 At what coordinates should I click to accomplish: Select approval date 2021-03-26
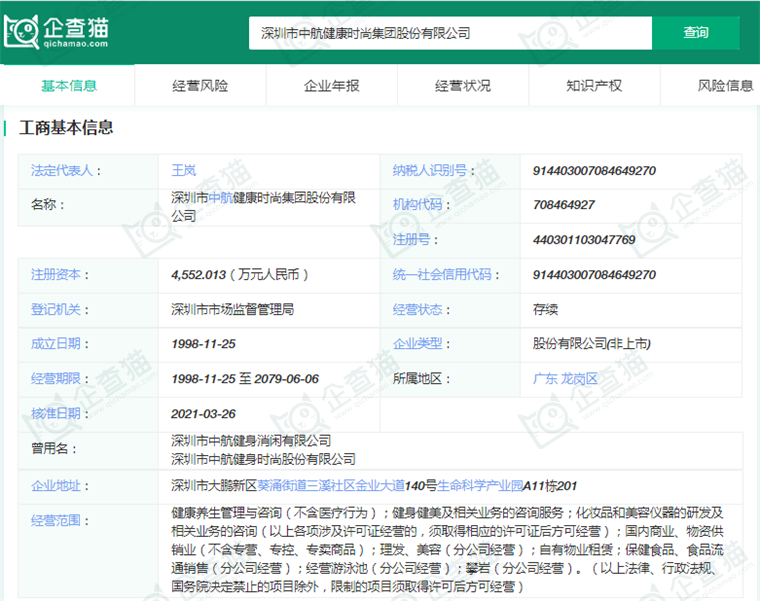click(x=203, y=413)
